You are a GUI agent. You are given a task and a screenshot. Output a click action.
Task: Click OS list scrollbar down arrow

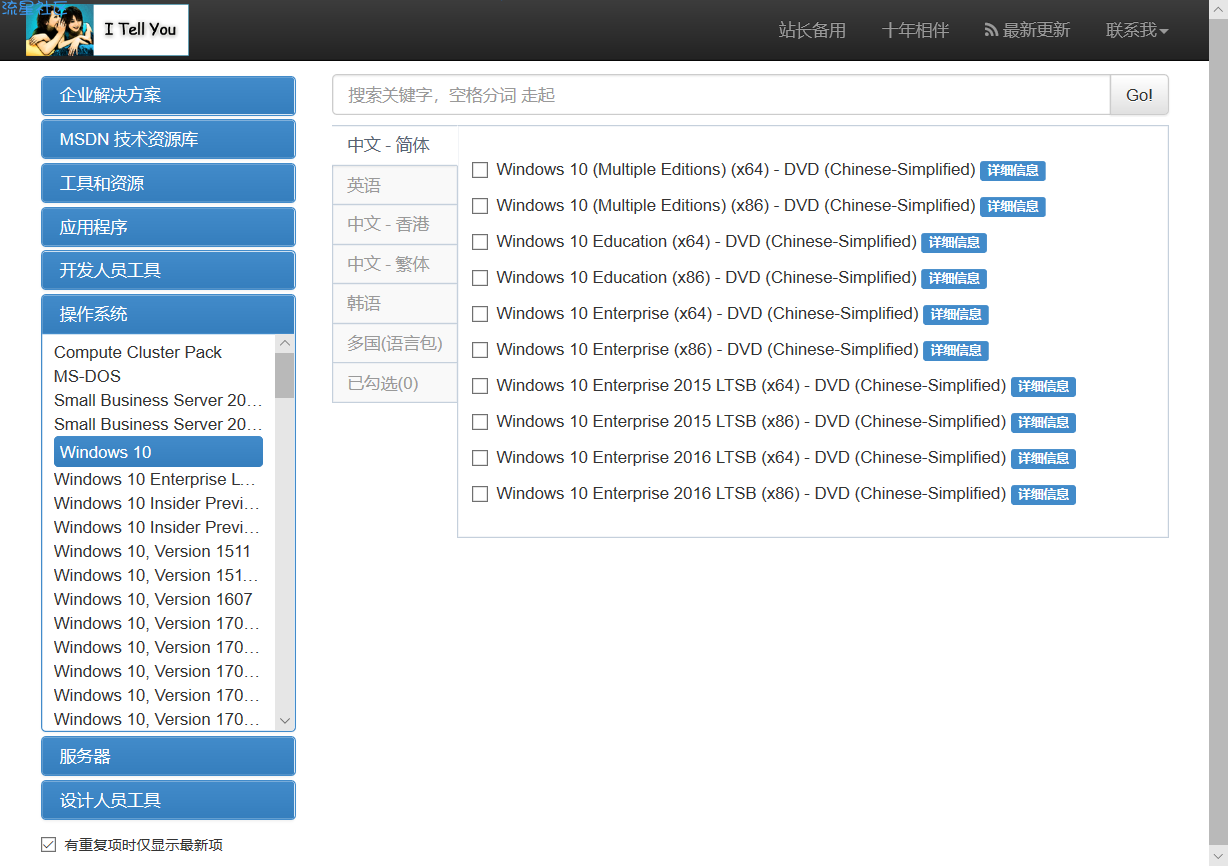pyautogui.click(x=284, y=720)
